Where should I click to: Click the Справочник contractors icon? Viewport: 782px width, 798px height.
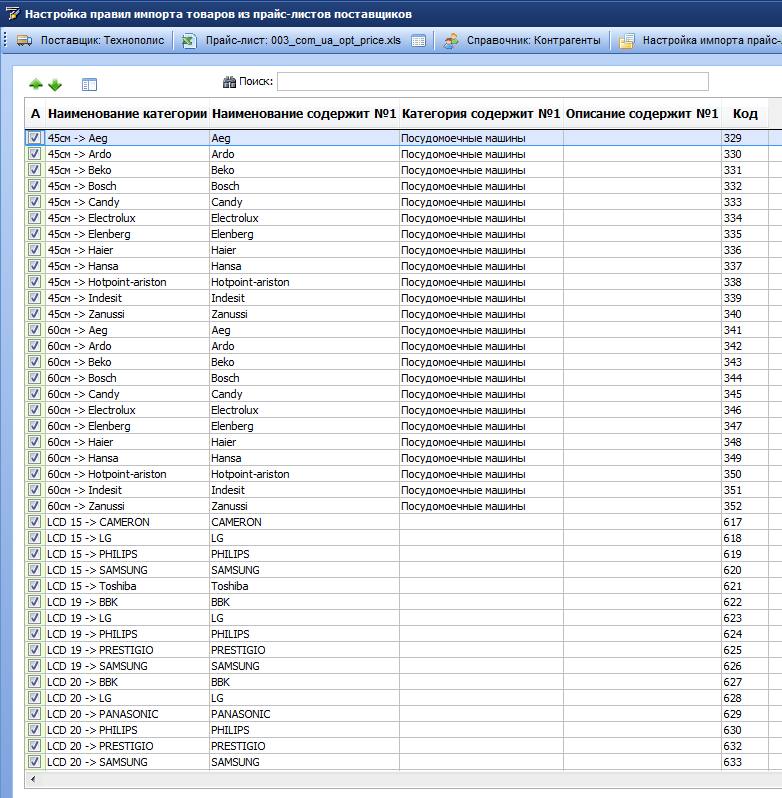(450, 40)
